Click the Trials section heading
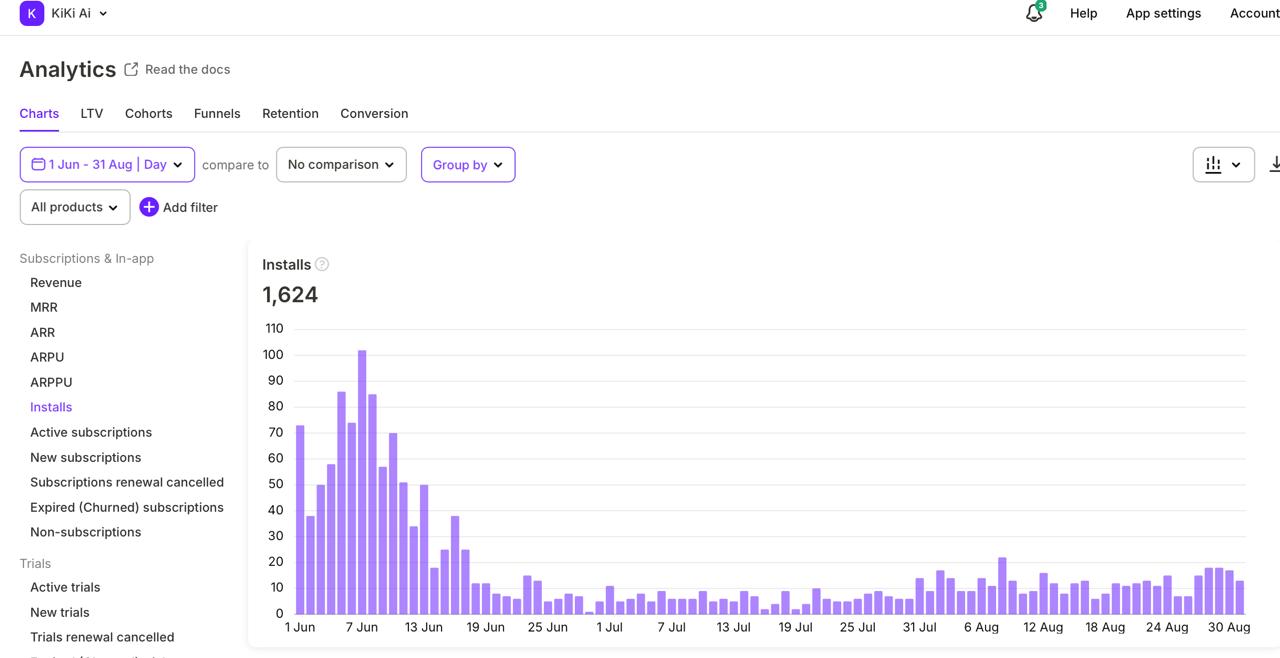This screenshot has width=1280, height=658. [35, 563]
